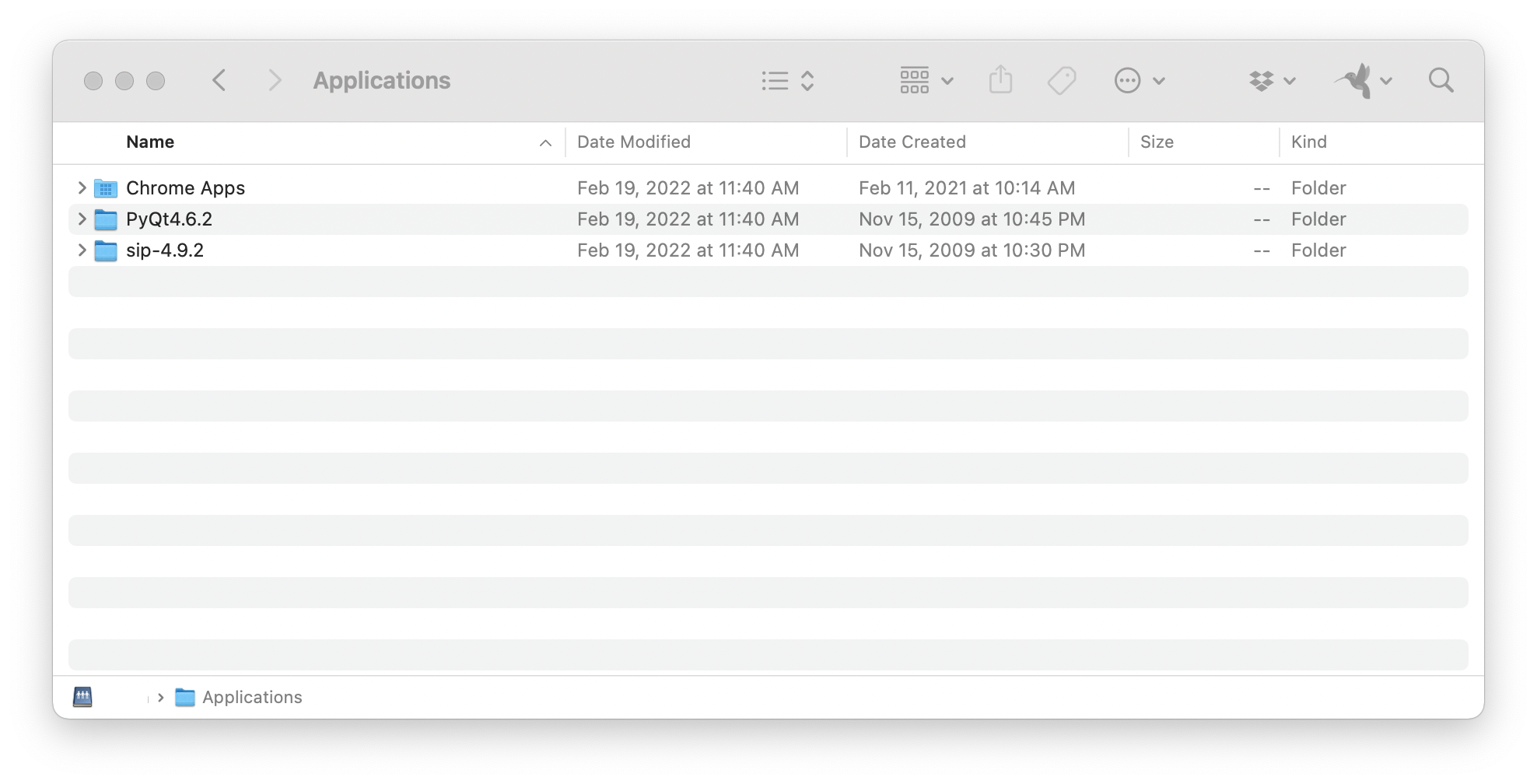1537x784 pixels.
Task: Click the Edit Tags icon
Action: click(x=1062, y=80)
